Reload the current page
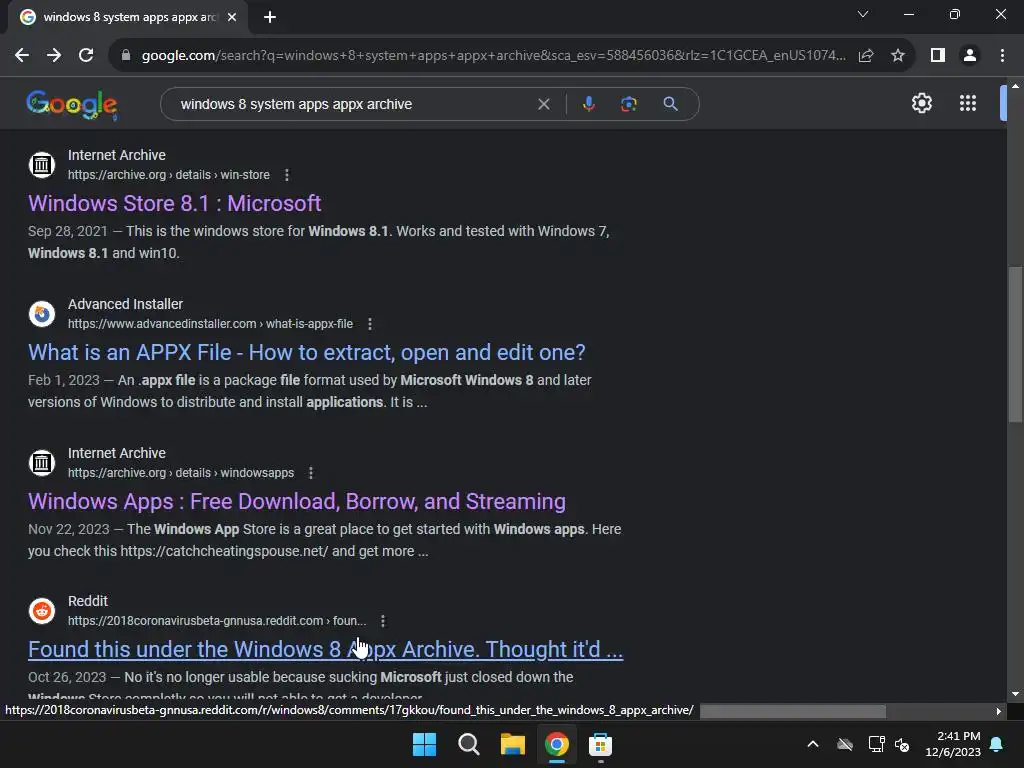Image resolution: width=1024 pixels, height=768 pixels. click(x=86, y=56)
